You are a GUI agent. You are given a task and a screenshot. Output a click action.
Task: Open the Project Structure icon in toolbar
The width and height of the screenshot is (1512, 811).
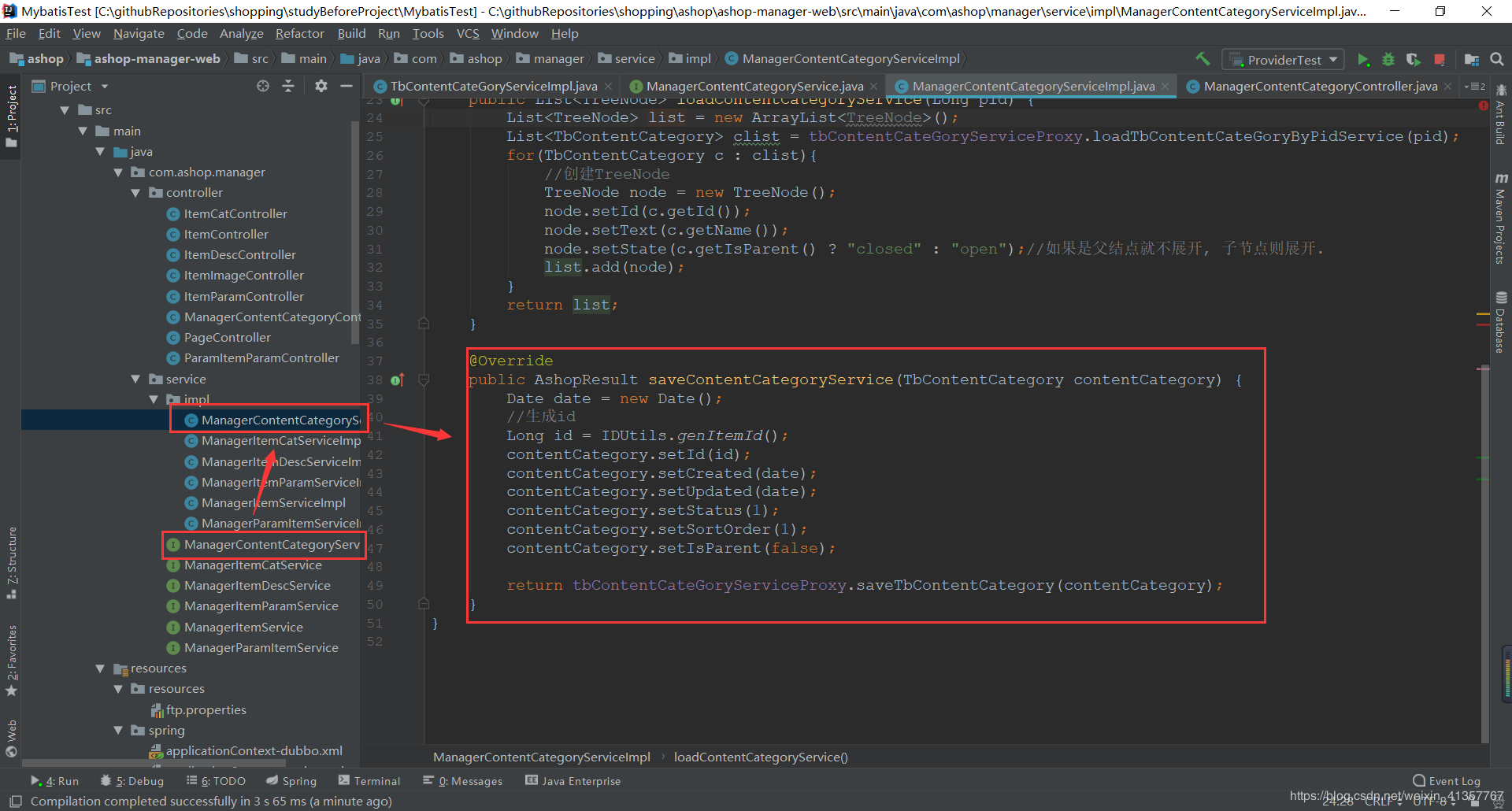tap(1471, 60)
